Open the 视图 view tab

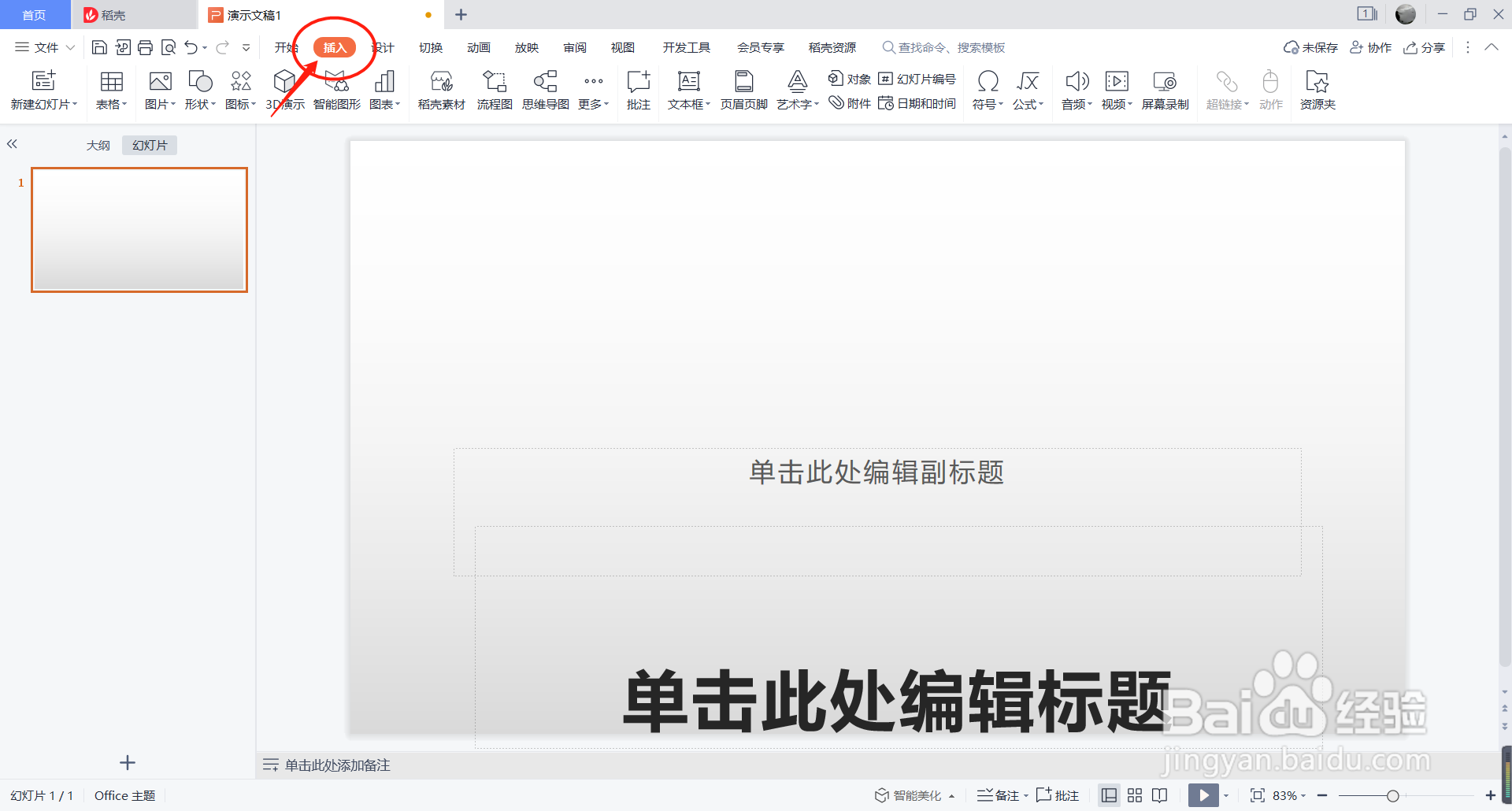pos(623,48)
